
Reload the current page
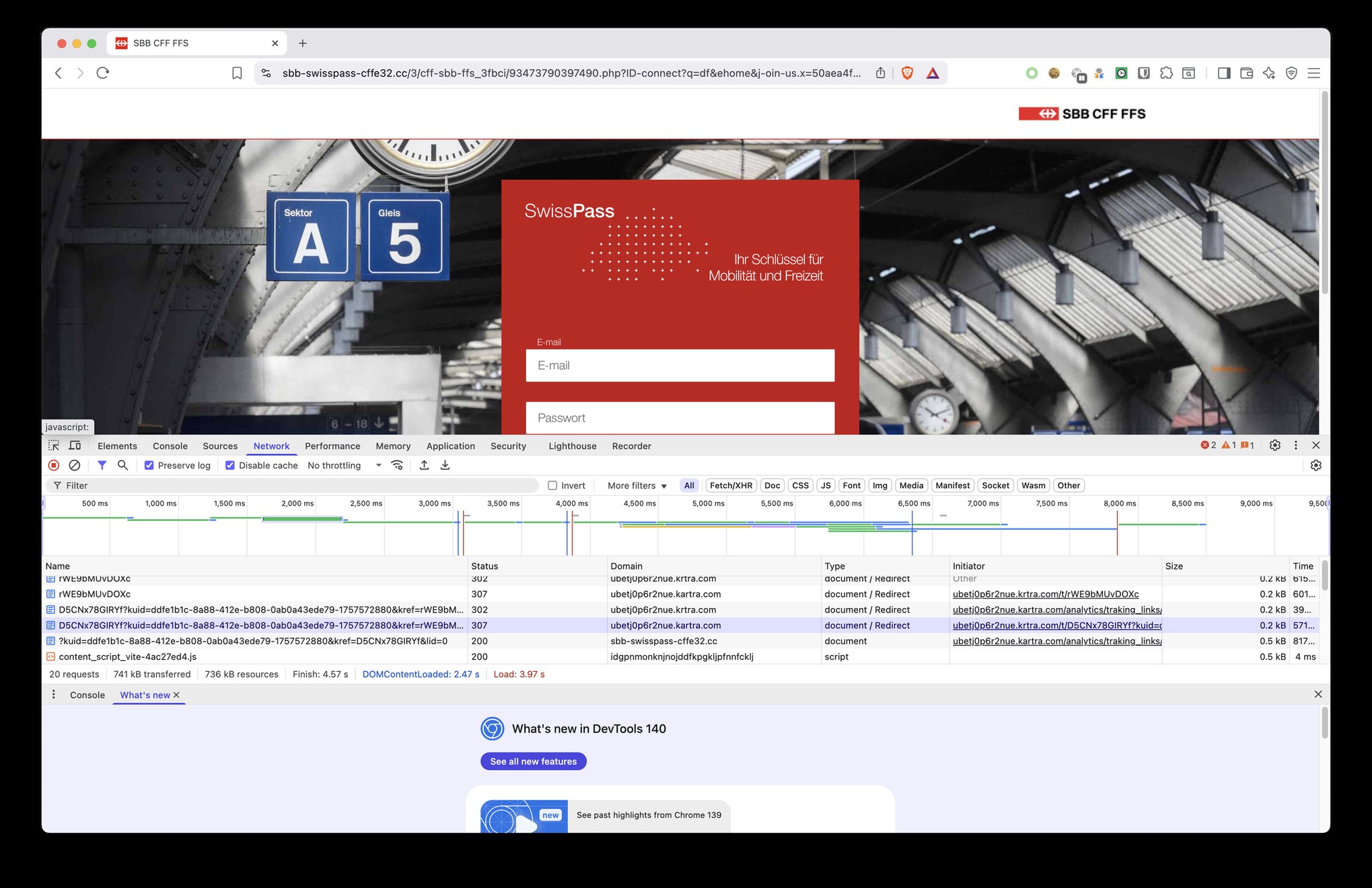pos(103,73)
